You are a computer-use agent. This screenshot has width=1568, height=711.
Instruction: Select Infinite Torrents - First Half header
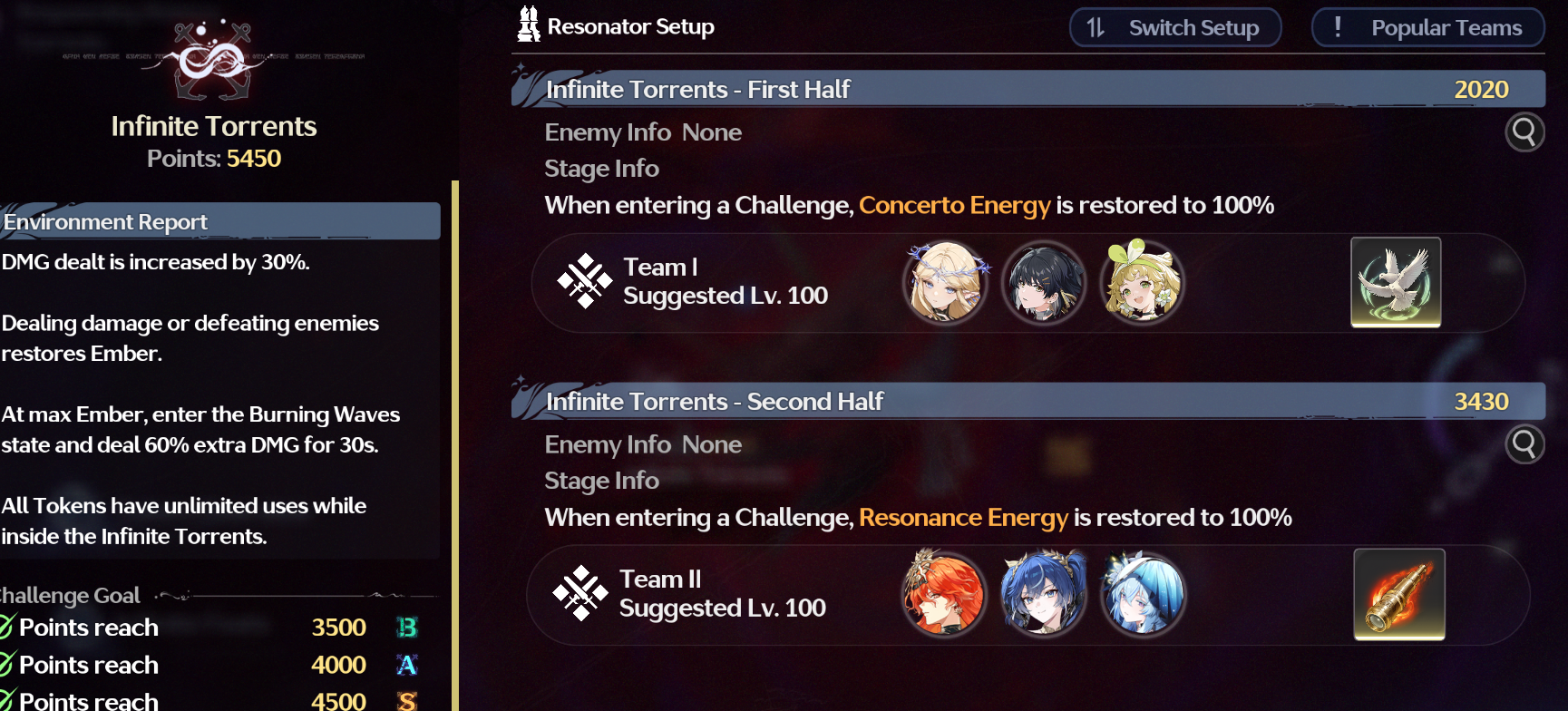1028,89
